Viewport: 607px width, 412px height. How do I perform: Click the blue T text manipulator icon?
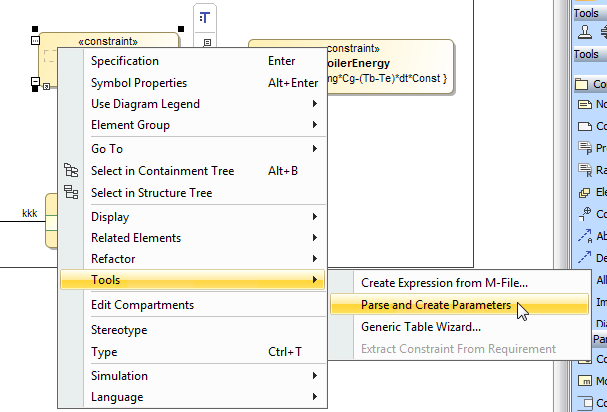pyautogui.click(x=205, y=18)
